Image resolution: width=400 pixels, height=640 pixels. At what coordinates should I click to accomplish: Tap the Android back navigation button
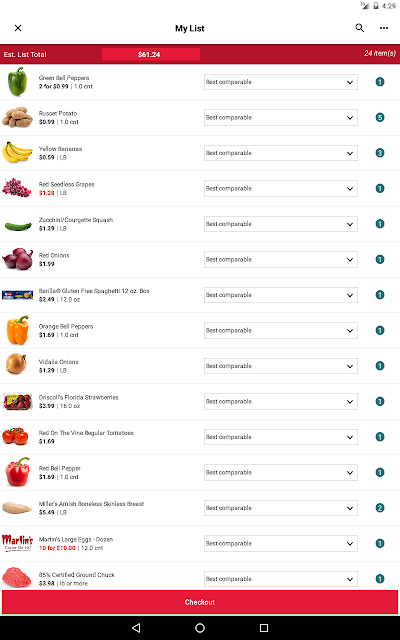pyautogui.click(x=136, y=628)
